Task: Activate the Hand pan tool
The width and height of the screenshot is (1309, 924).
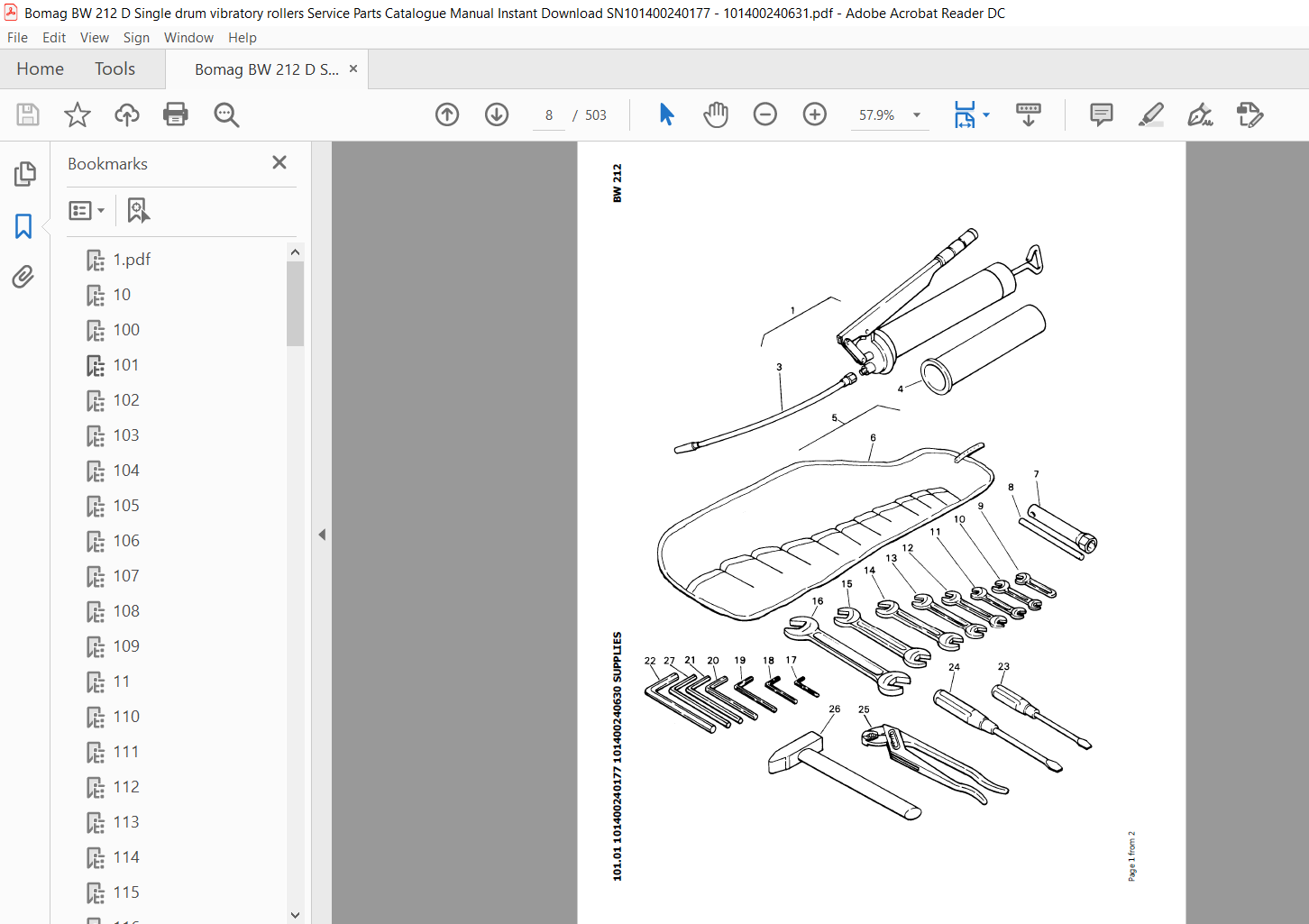Action: (716, 114)
